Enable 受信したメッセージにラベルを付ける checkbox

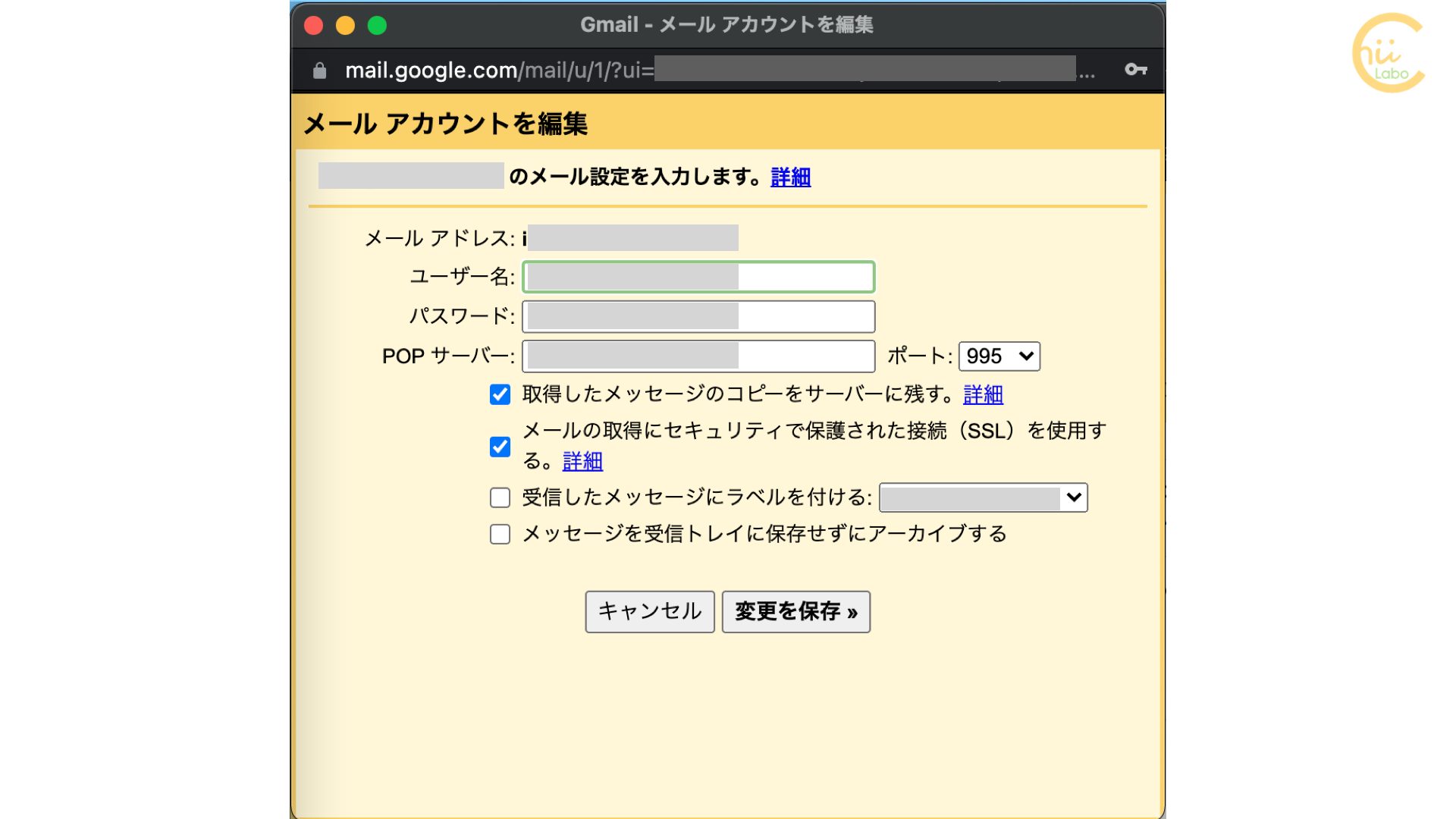coord(498,497)
